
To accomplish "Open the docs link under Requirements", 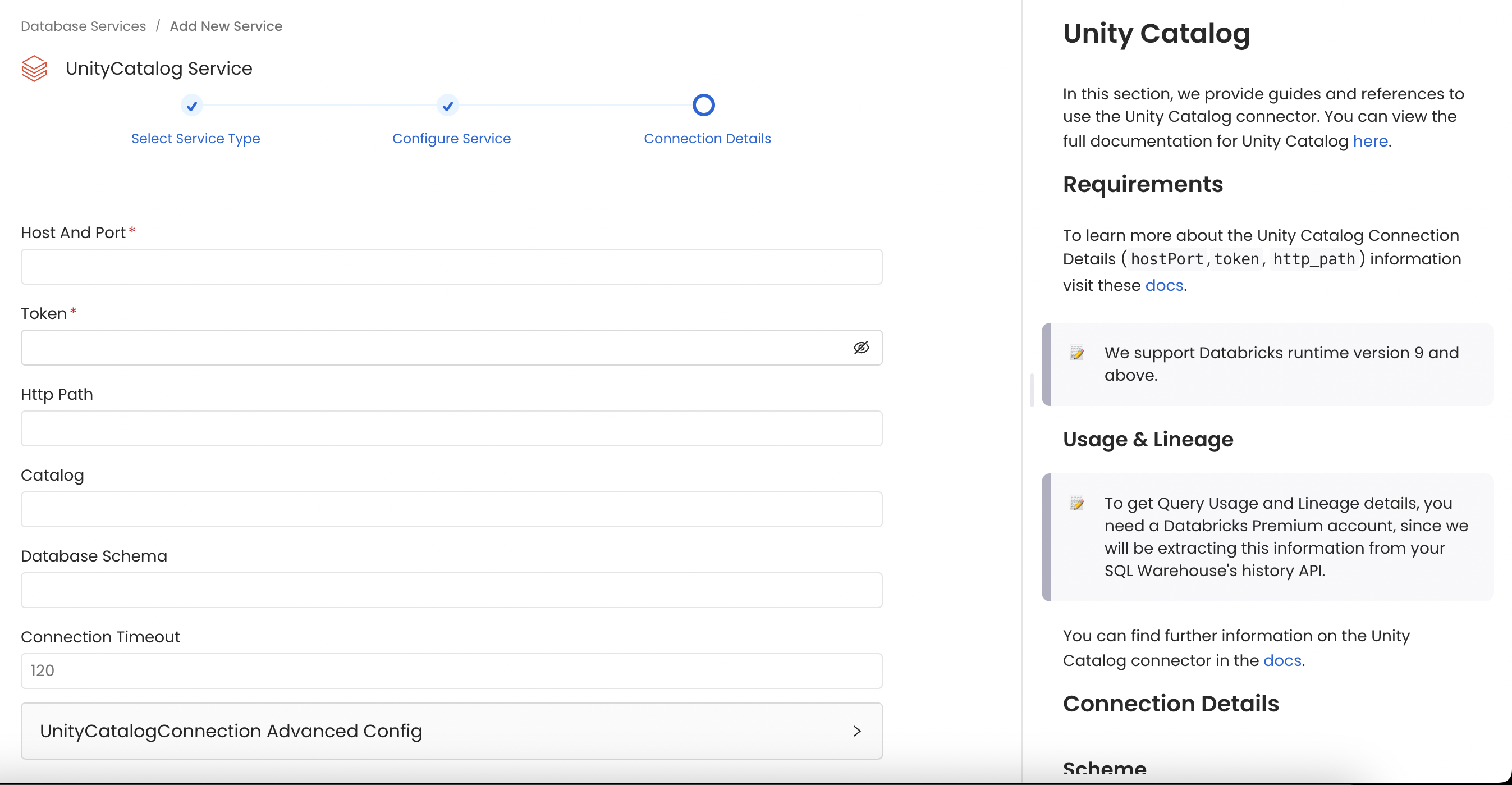I will (1164, 285).
